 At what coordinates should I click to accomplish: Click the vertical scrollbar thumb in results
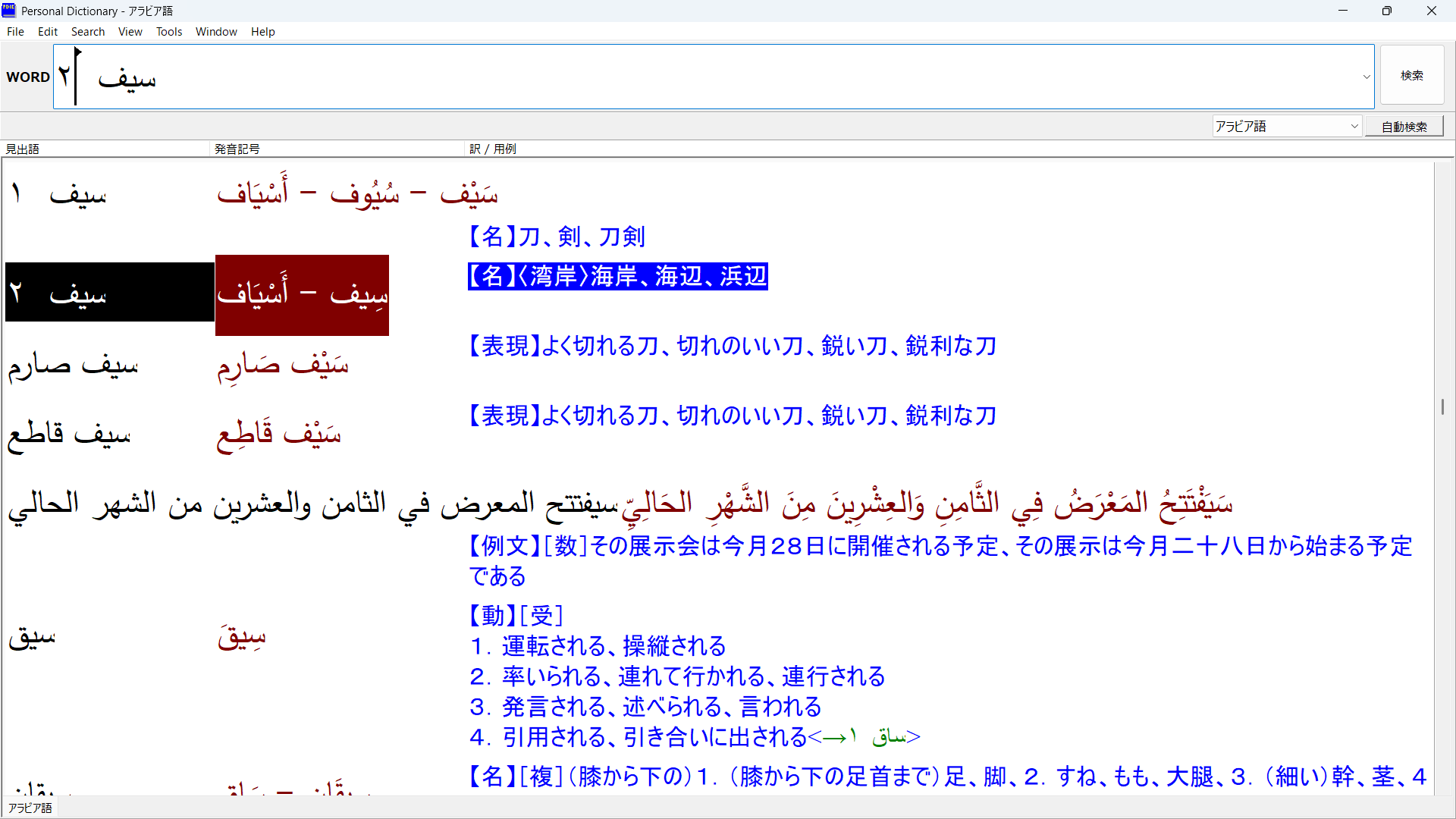(1442, 406)
